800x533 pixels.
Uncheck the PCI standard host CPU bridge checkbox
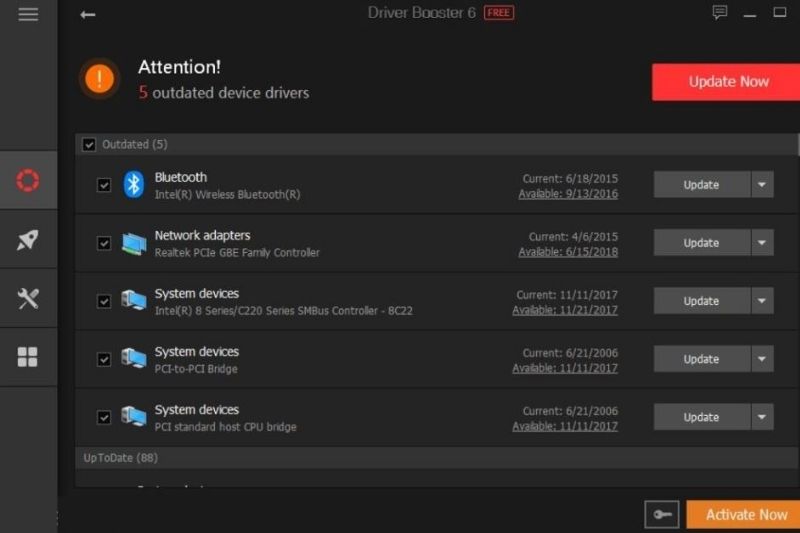coord(104,417)
